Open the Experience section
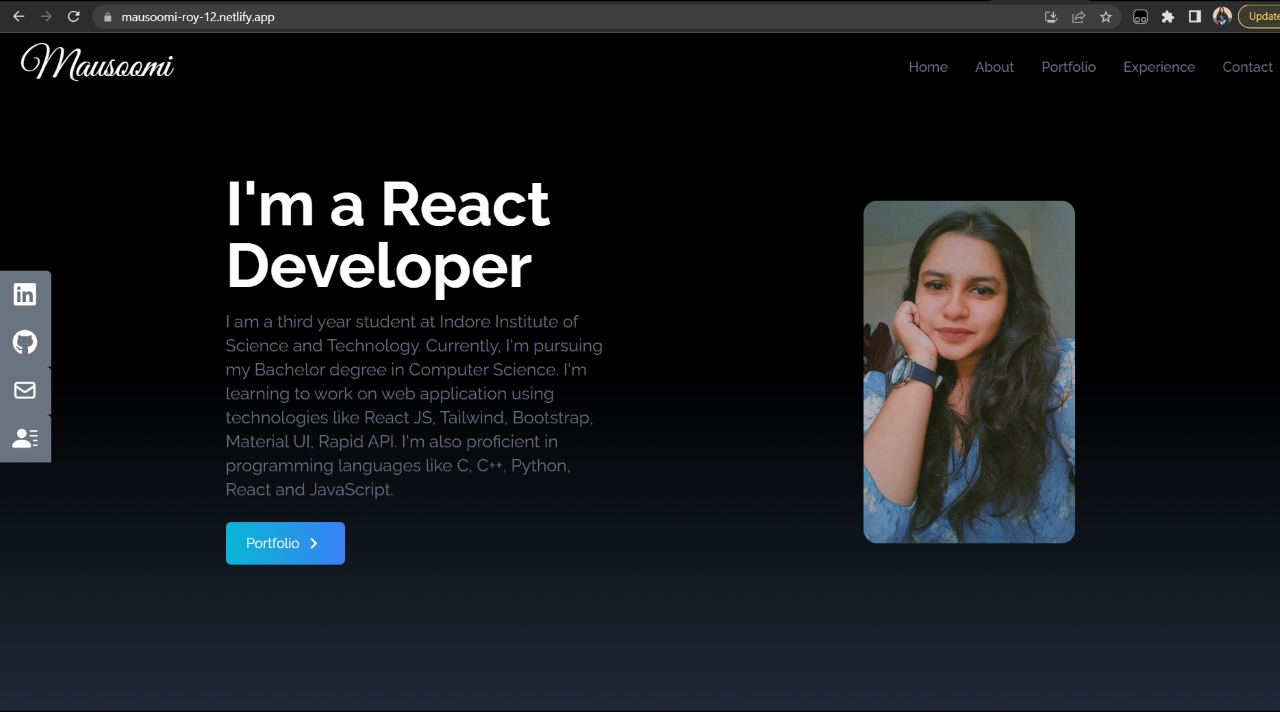The image size is (1280, 712). tap(1159, 67)
